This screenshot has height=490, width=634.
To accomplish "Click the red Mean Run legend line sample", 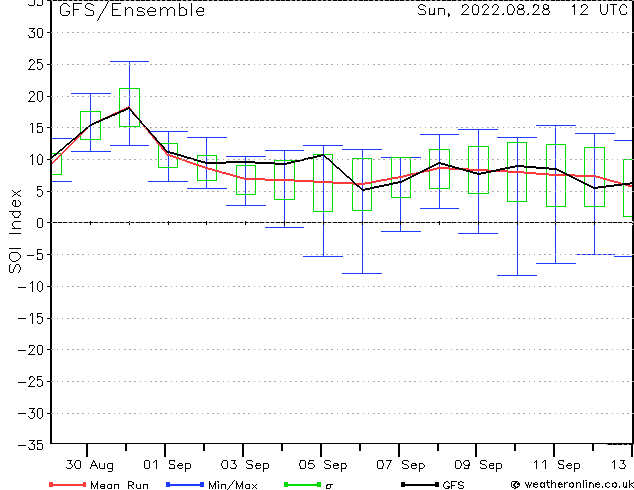I will coord(68,484).
